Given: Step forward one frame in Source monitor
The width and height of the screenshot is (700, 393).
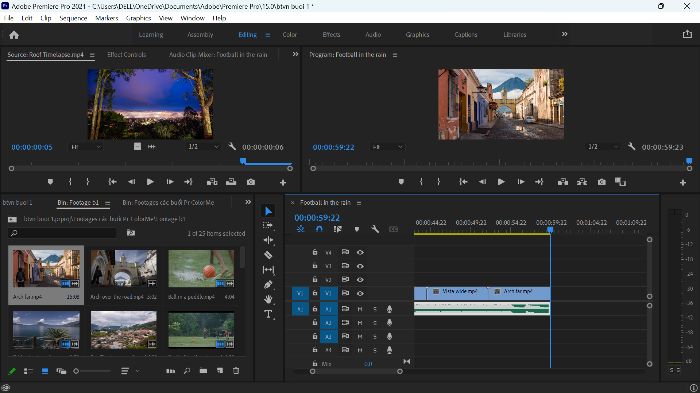Looking at the screenshot, I should point(170,182).
